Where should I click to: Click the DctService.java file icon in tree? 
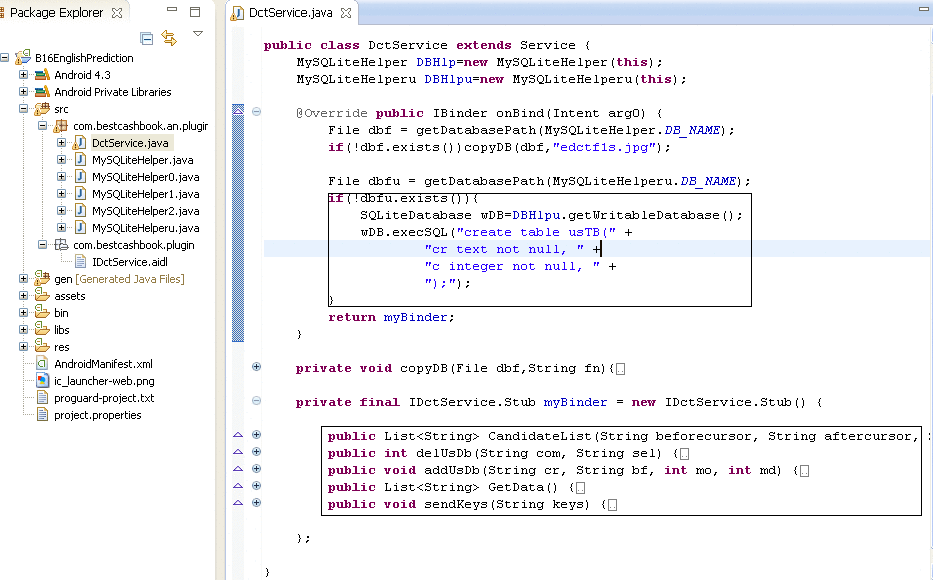coord(79,143)
